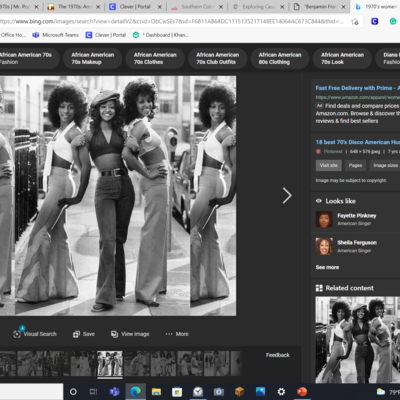Select the highlighted filmstrip thumbnail
The width and height of the screenshot is (400, 400).
(x=110, y=363)
